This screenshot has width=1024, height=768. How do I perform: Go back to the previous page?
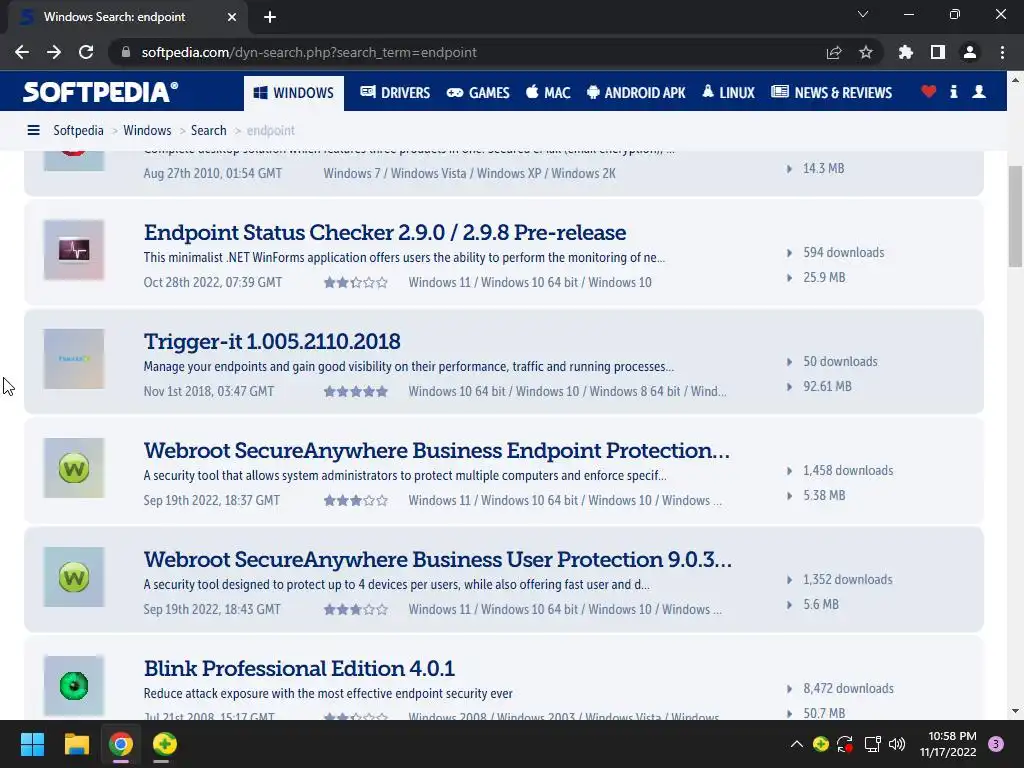coord(22,52)
